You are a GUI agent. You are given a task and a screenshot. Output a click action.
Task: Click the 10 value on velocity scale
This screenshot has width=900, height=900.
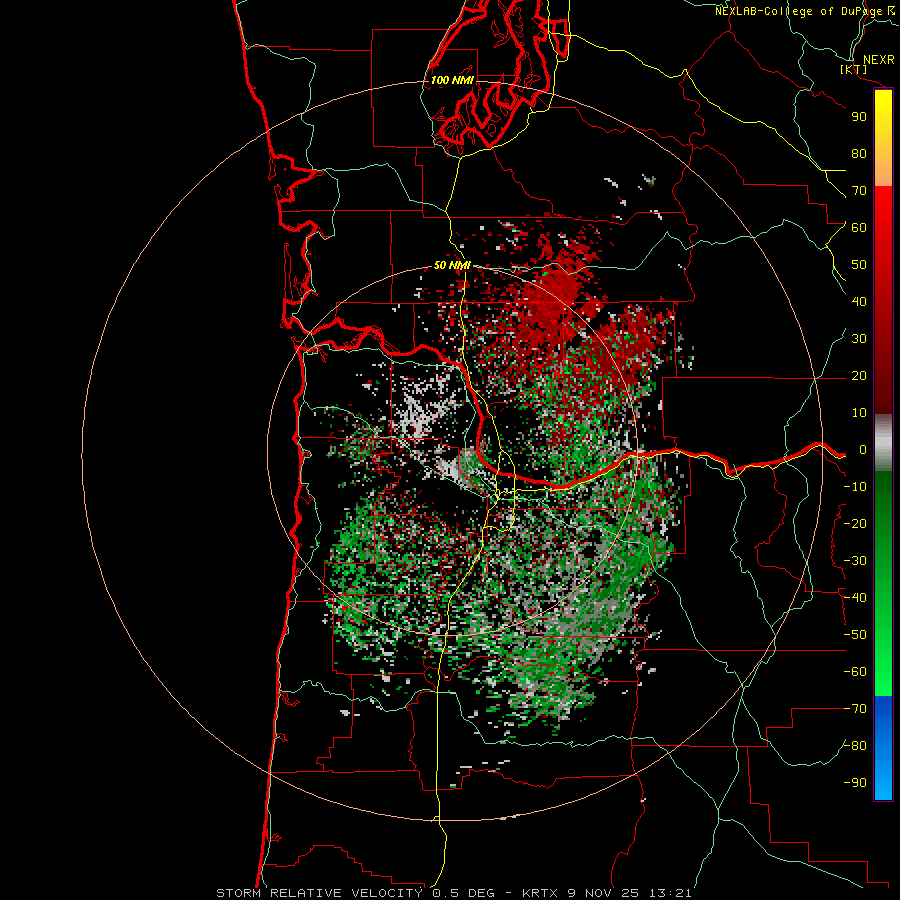click(x=859, y=413)
